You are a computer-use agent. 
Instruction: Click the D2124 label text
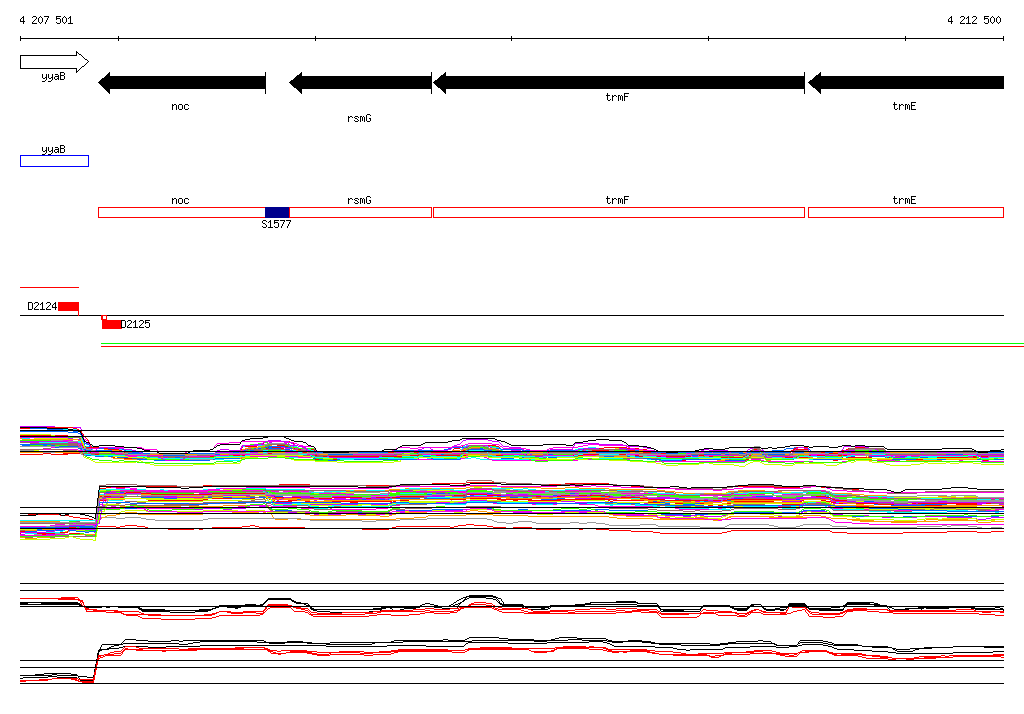tap(42, 306)
